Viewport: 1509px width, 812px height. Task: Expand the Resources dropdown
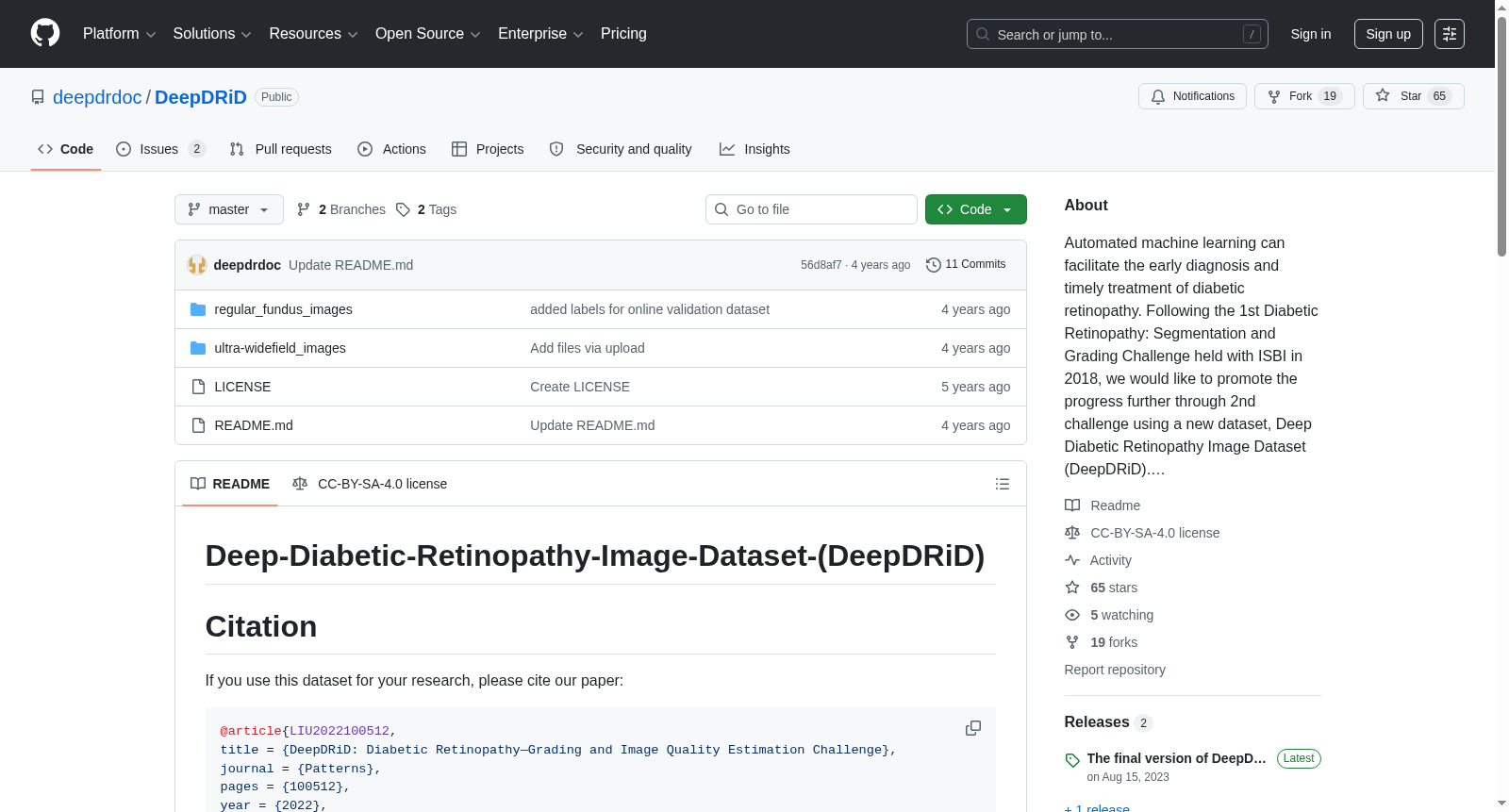(313, 34)
